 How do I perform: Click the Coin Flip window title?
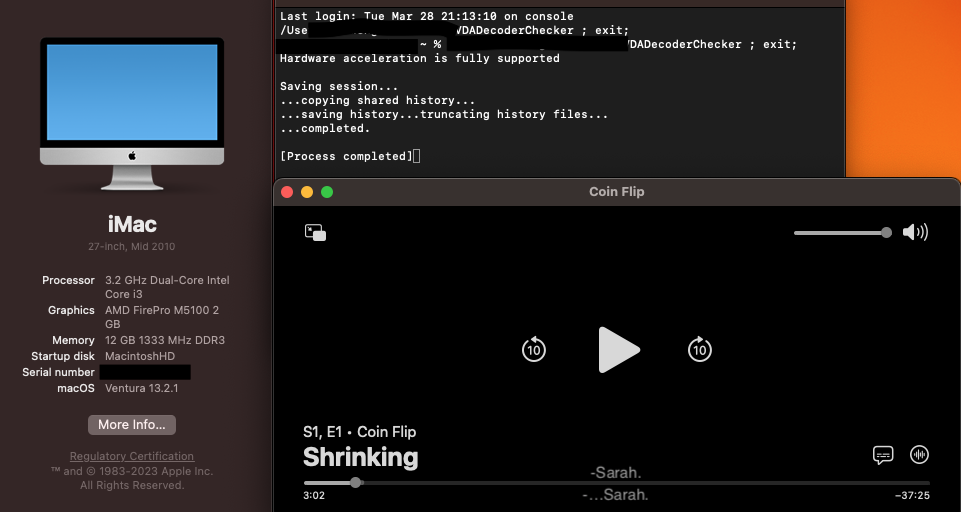(617, 192)
